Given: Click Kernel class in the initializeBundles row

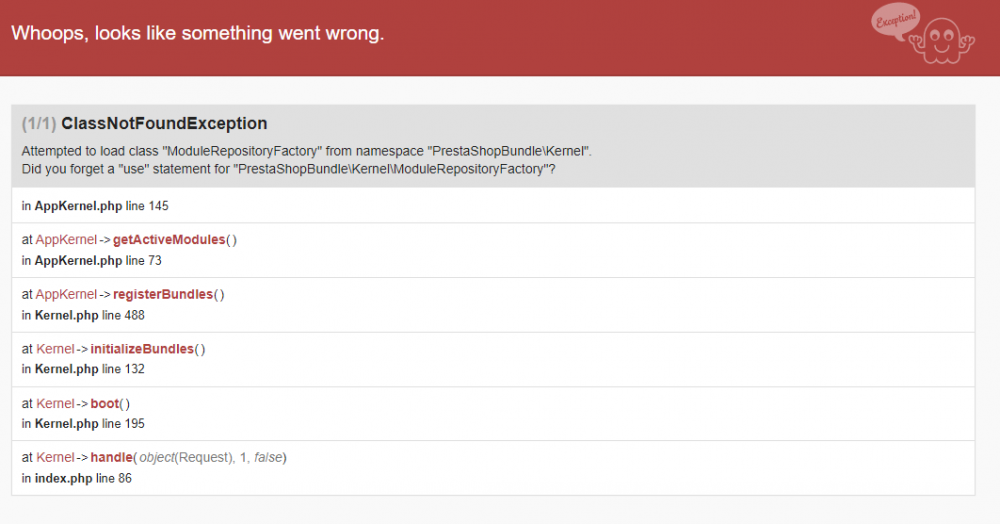Looking at the screenshot, I should click(55, 349).
